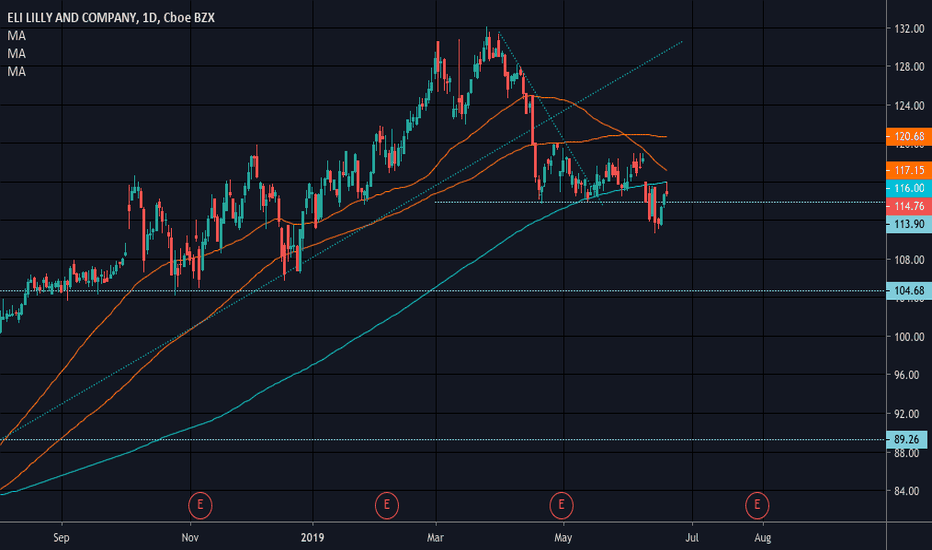The width and height of the screenshot is (932, 550).
Task: Click the 128.00 price axis value
Action: pyautogui.click(x=909, y=67)
